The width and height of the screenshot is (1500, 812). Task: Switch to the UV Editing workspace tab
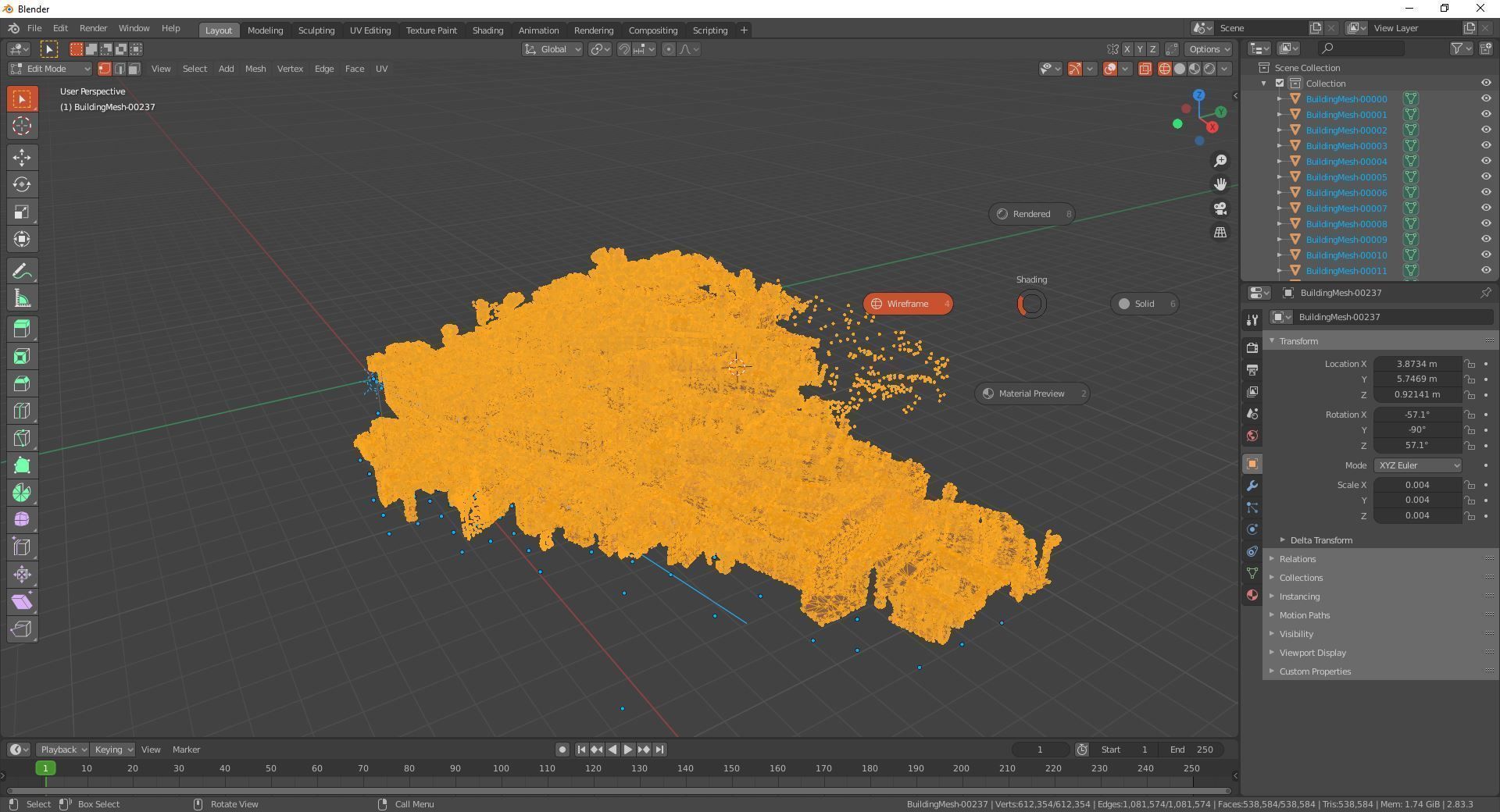click(370, 30)
